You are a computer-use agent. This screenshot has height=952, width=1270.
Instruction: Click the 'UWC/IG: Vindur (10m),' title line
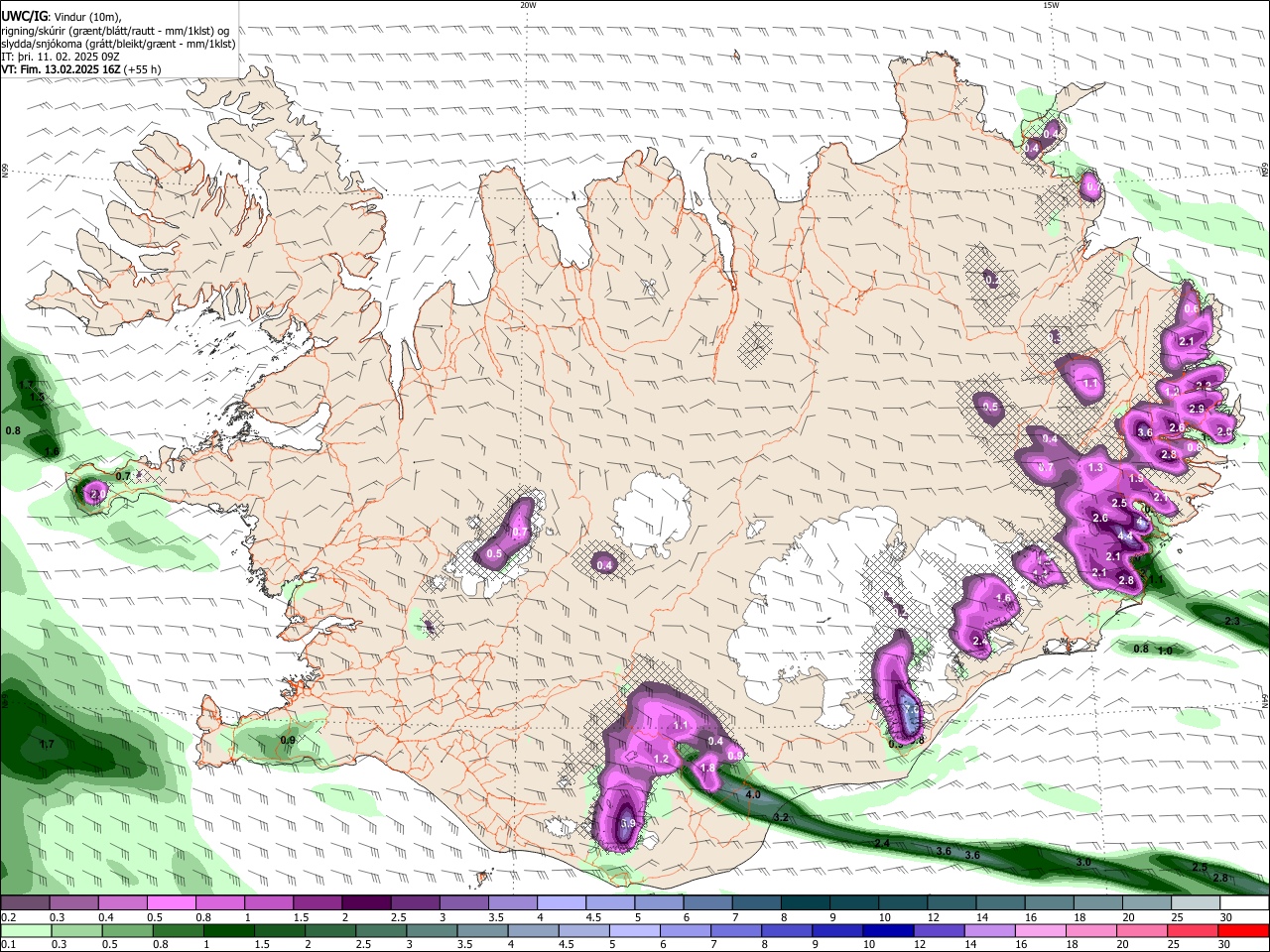click(61, 17)
